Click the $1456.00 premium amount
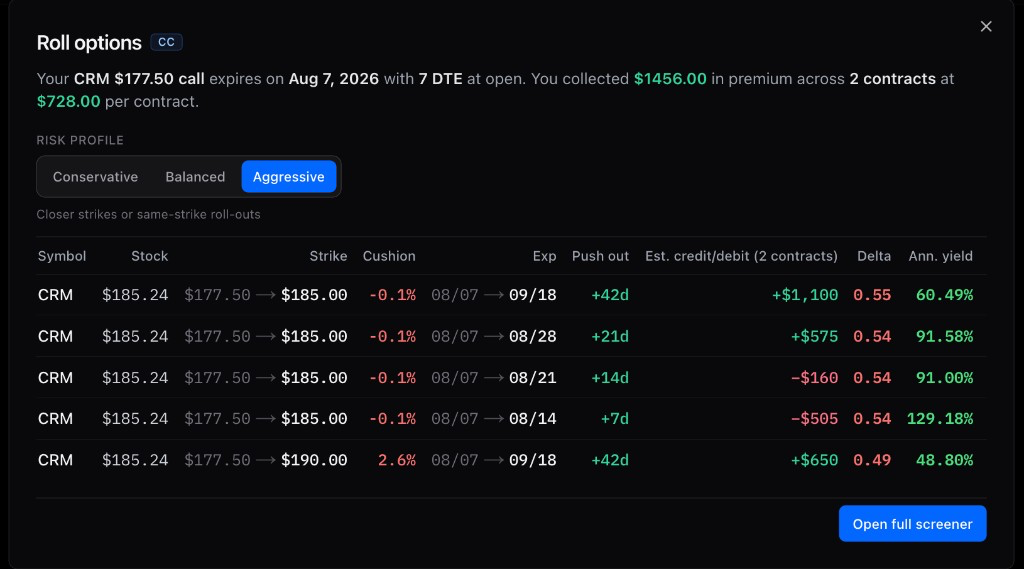The height and width of the screenshot is (569, 1024). pyautogui.click(x=670, y=79)
